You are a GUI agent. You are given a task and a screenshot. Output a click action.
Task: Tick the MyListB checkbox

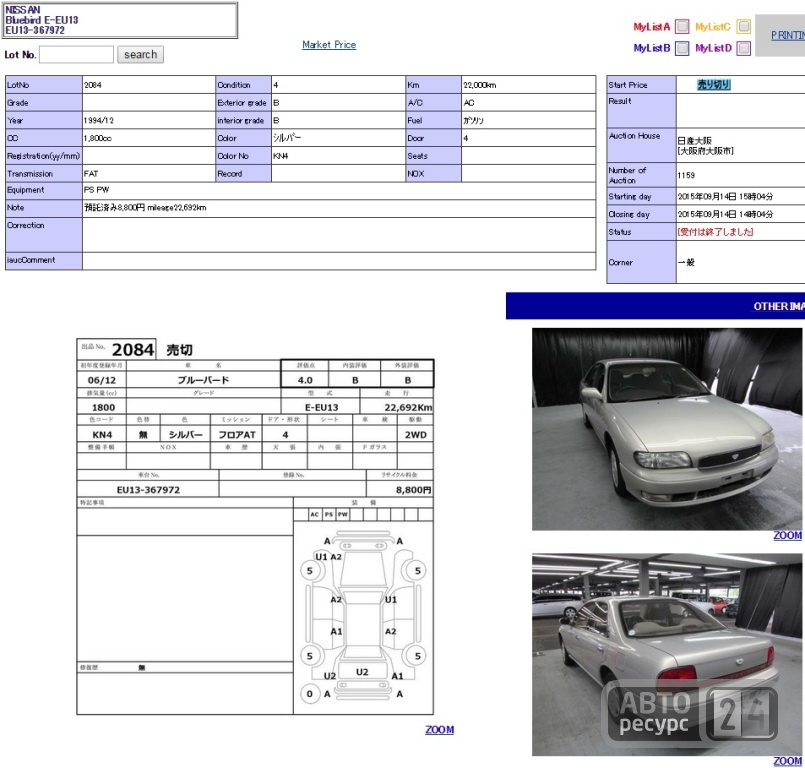click(682, 48)
